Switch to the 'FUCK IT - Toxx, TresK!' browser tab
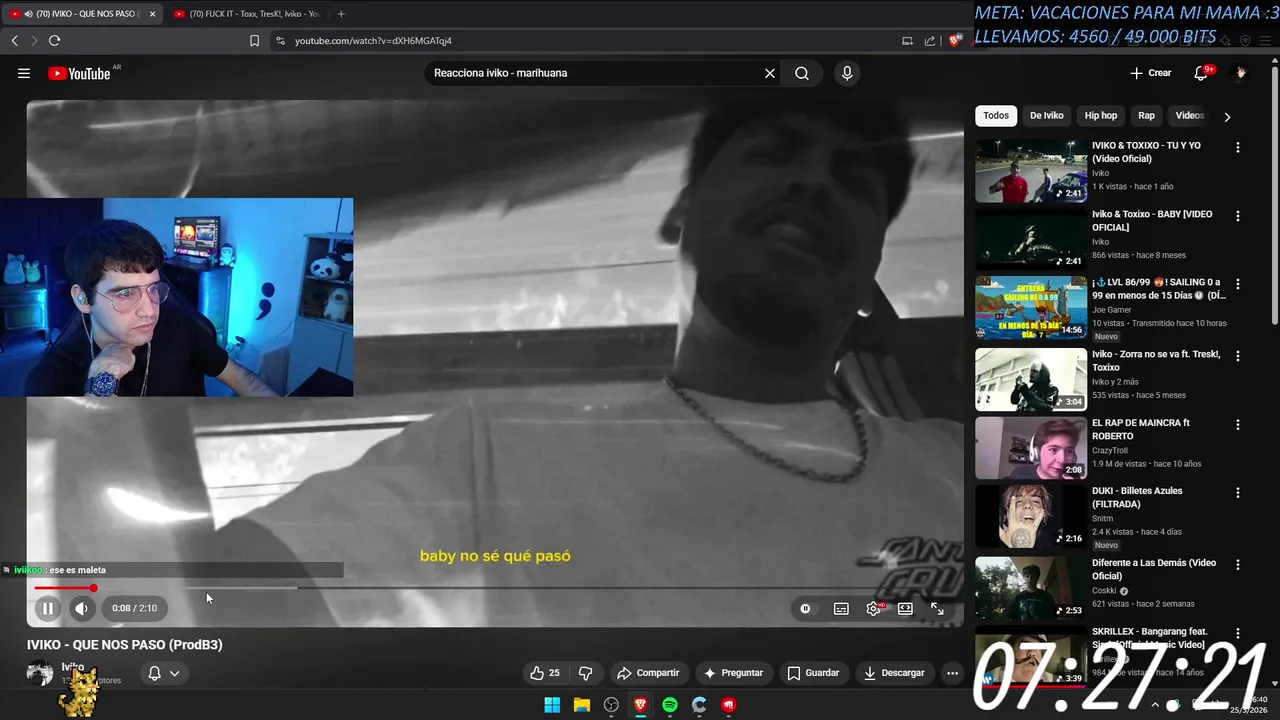Image resolution: width=1280 pixels, height=720 pixels. coord(246,14)
